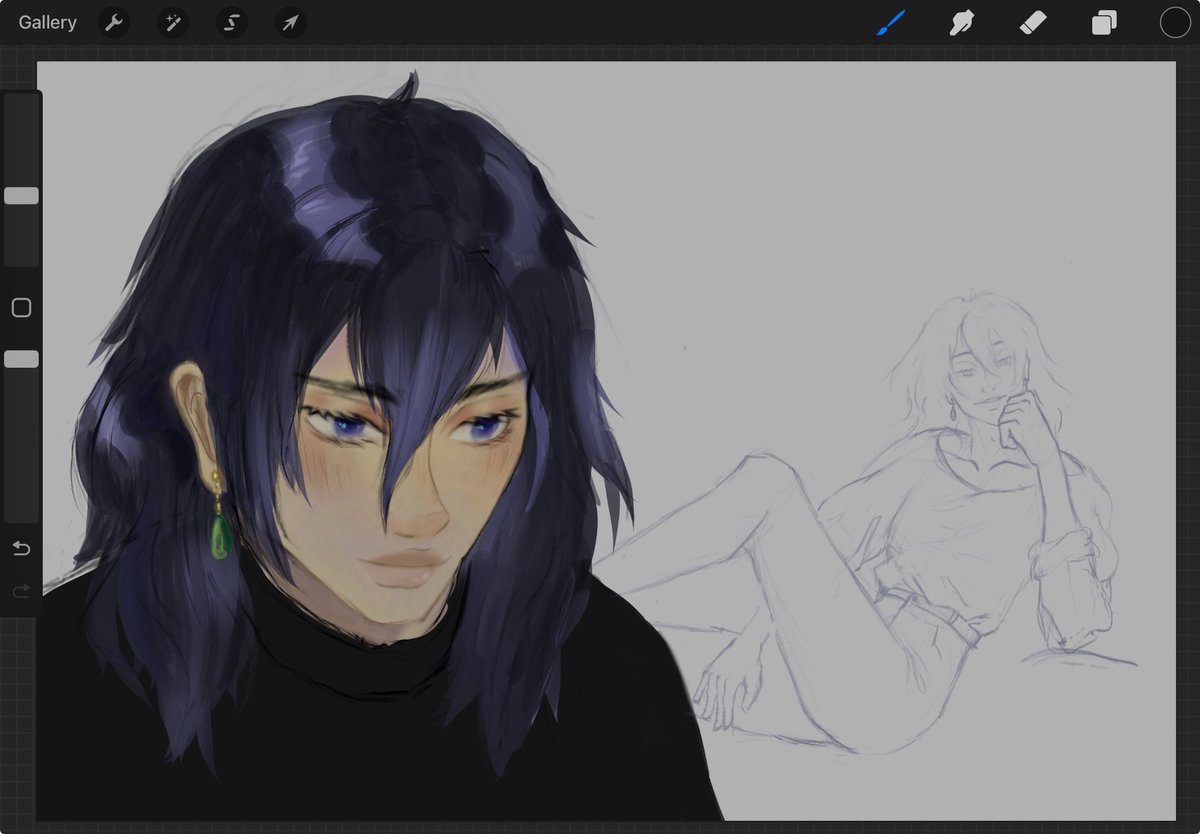
Task: Select the Paint brush tool
Action: [x=890, y=22]
